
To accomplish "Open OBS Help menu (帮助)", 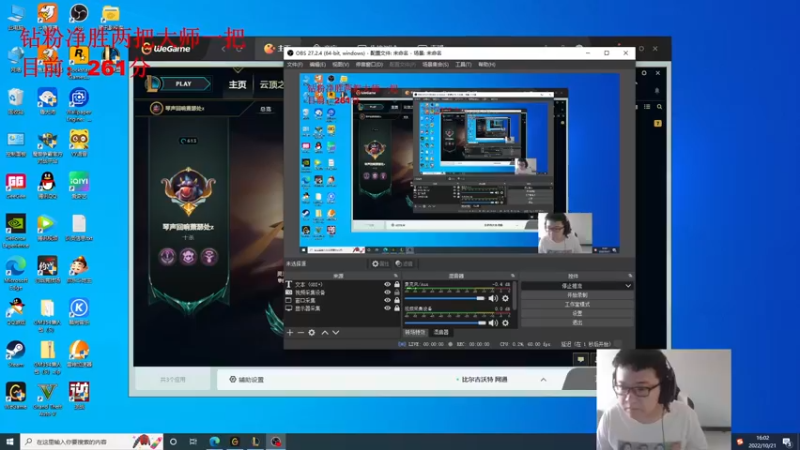I will click(487, 65).
